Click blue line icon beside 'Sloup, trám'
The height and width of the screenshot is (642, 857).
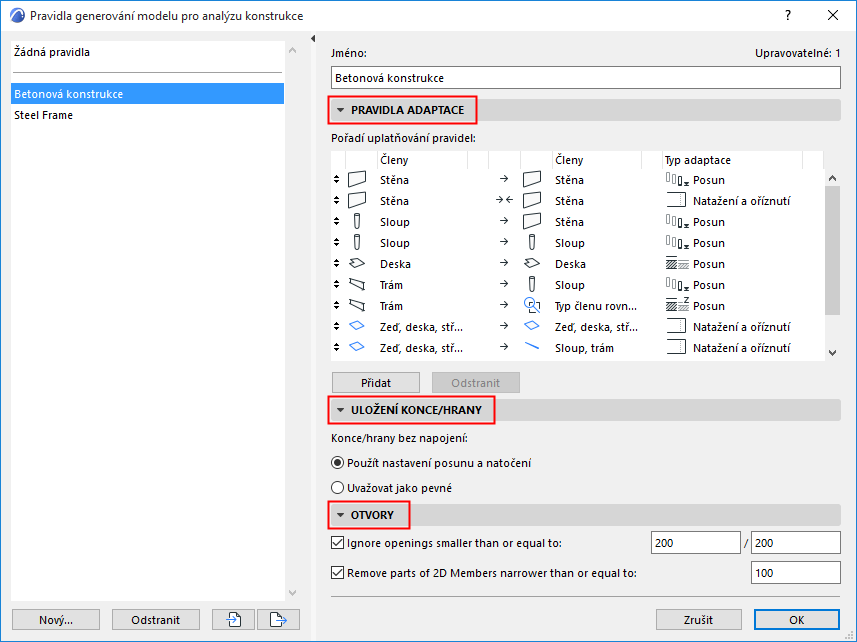[x=532, y=348]
